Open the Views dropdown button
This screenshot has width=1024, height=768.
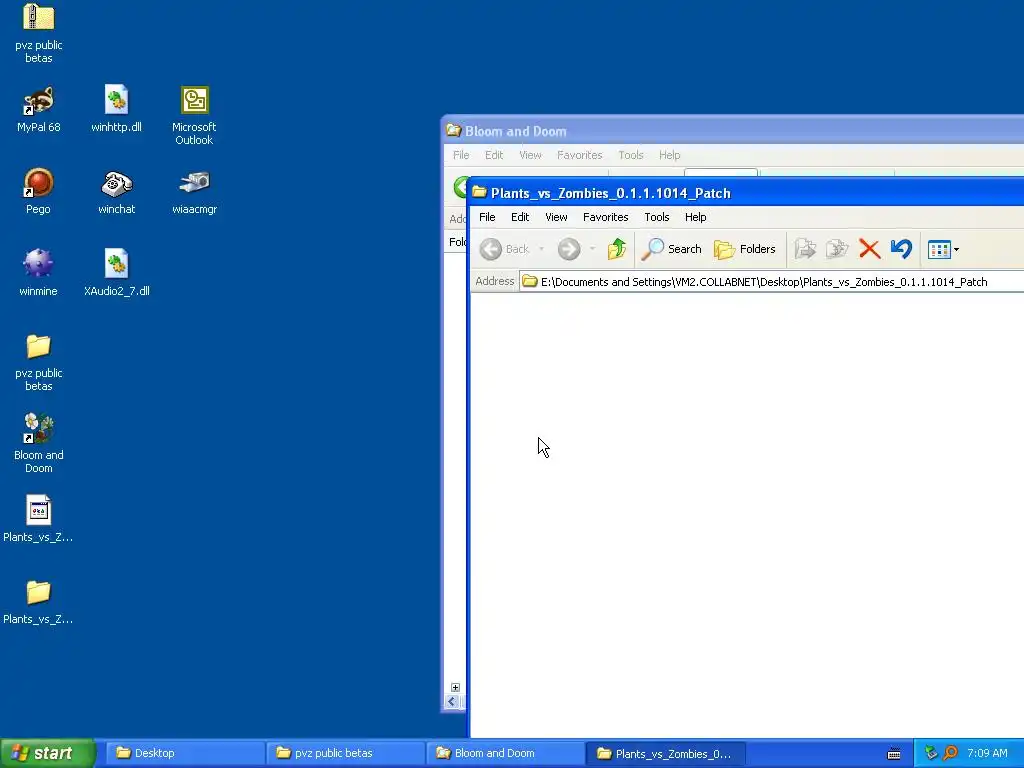point(944,249)
